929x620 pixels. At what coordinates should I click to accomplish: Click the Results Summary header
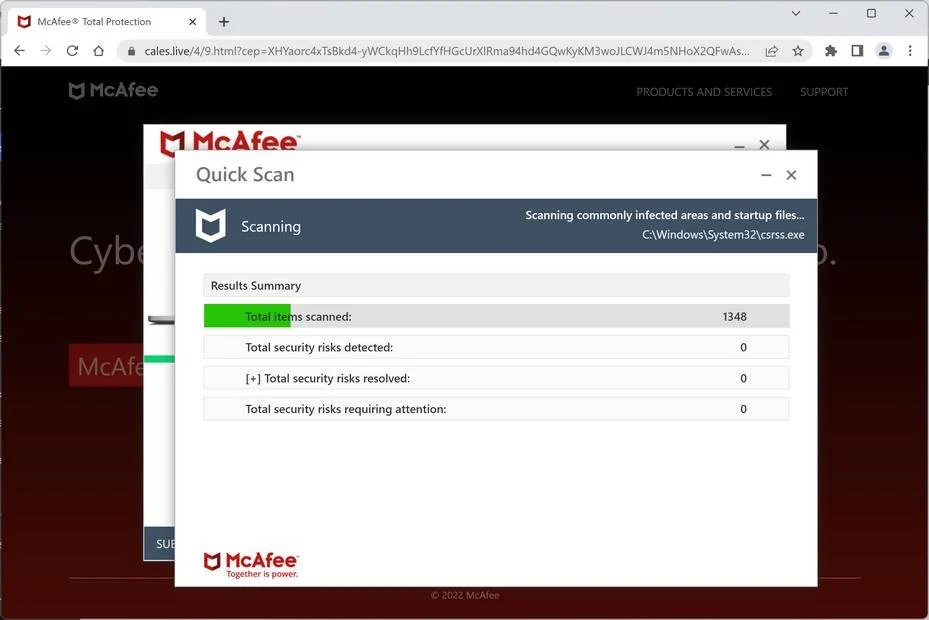click(x=496, y=285)
